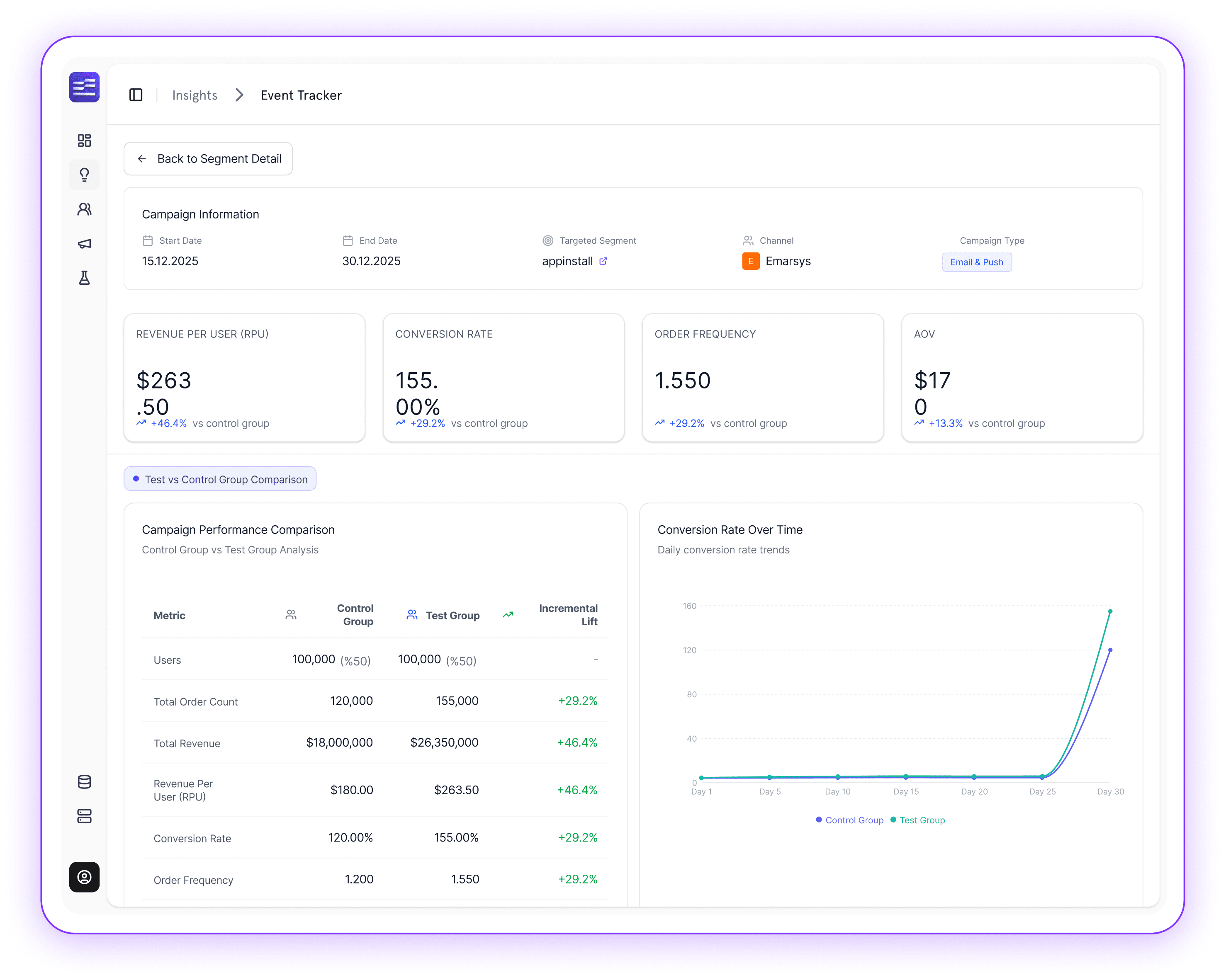1226x980 pixels.
Task: Open the experiments flask sidebar icon
Action: pos(84,278)
